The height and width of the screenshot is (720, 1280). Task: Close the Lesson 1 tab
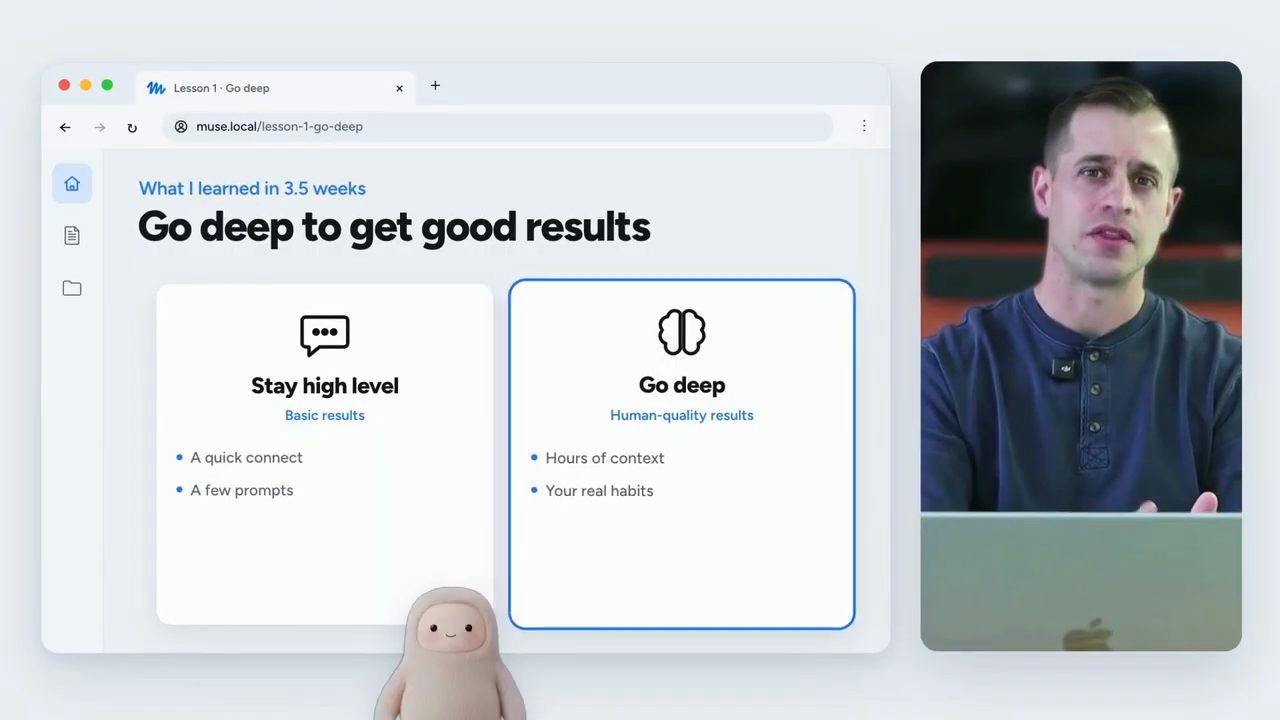399,88
